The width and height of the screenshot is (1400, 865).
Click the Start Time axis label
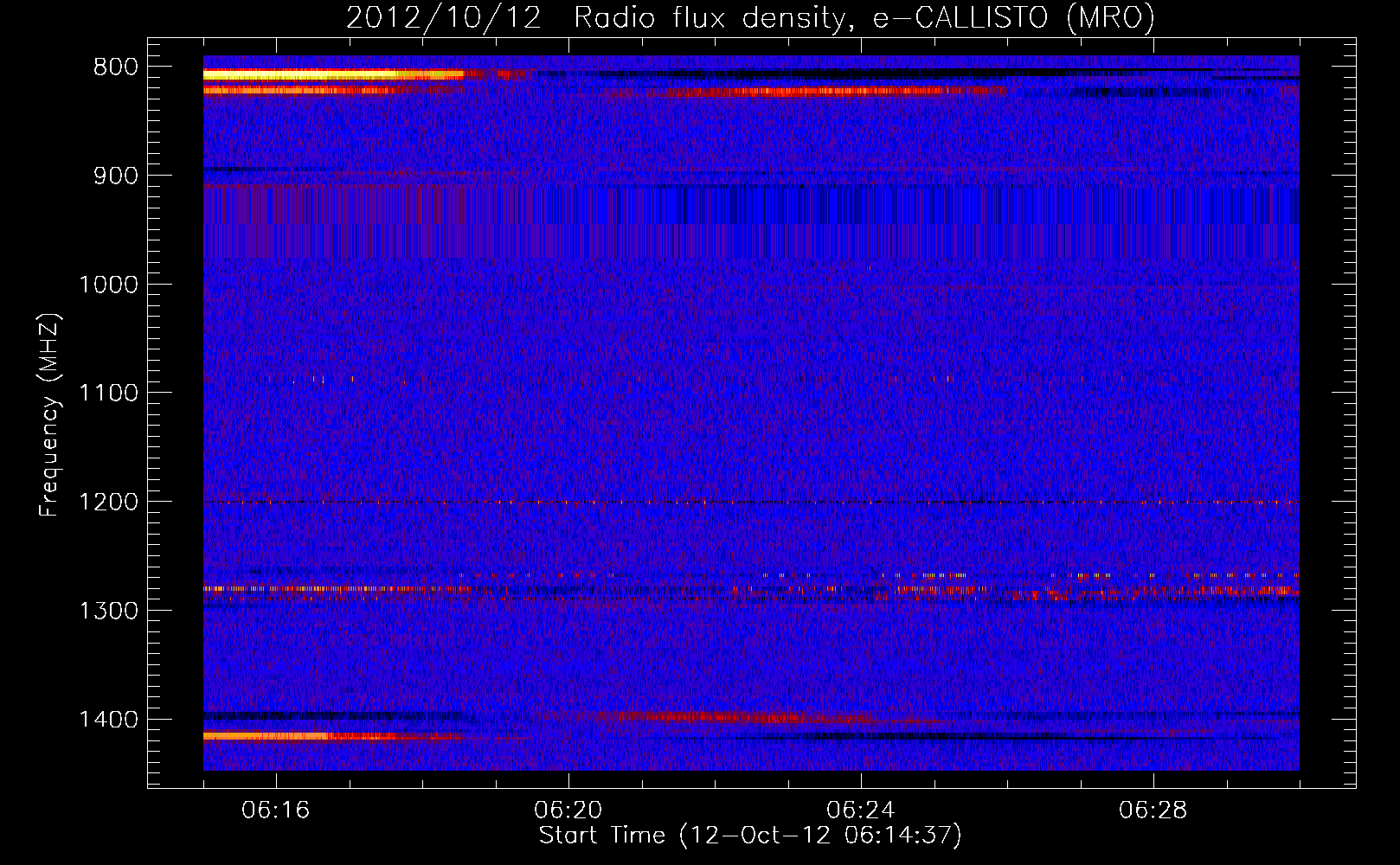point(749,836)
